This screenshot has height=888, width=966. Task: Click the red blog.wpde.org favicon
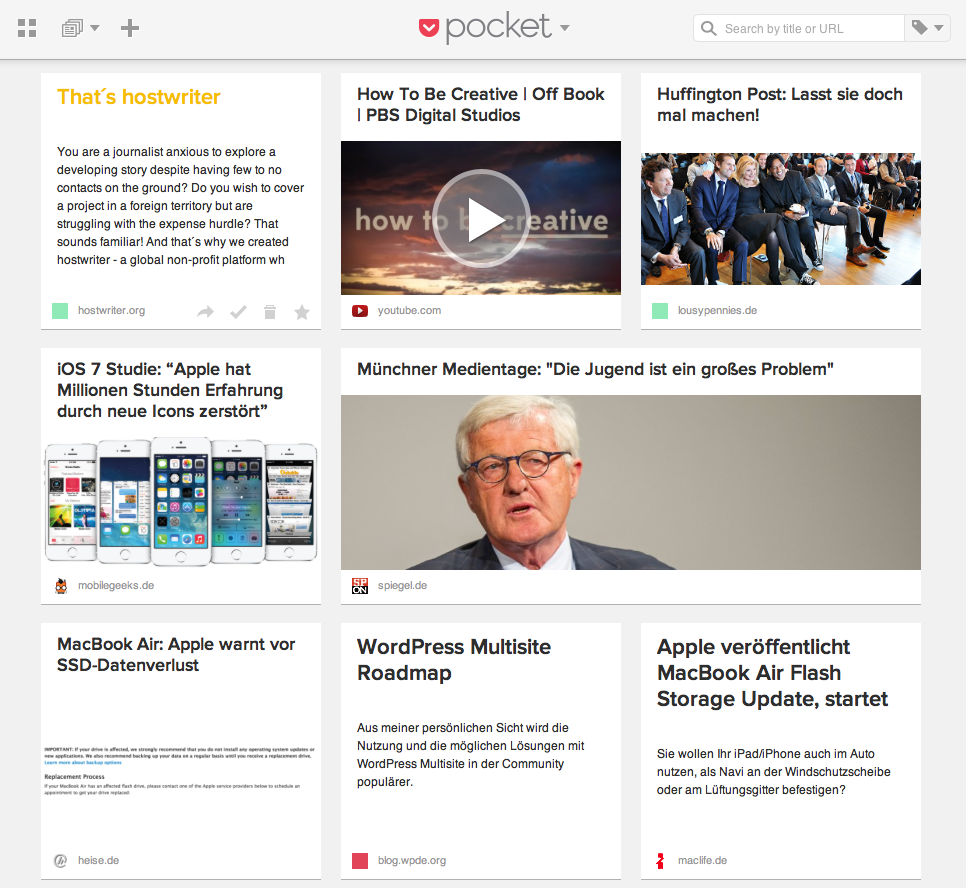point(360,861)
